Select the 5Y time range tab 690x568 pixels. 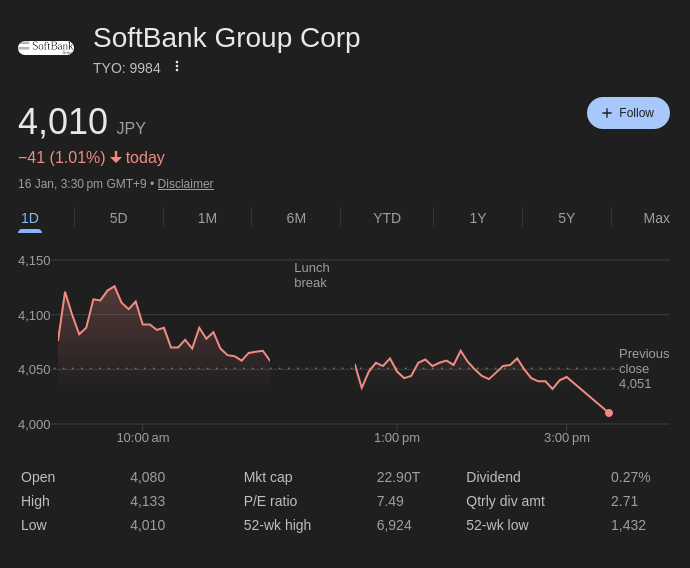566,218
